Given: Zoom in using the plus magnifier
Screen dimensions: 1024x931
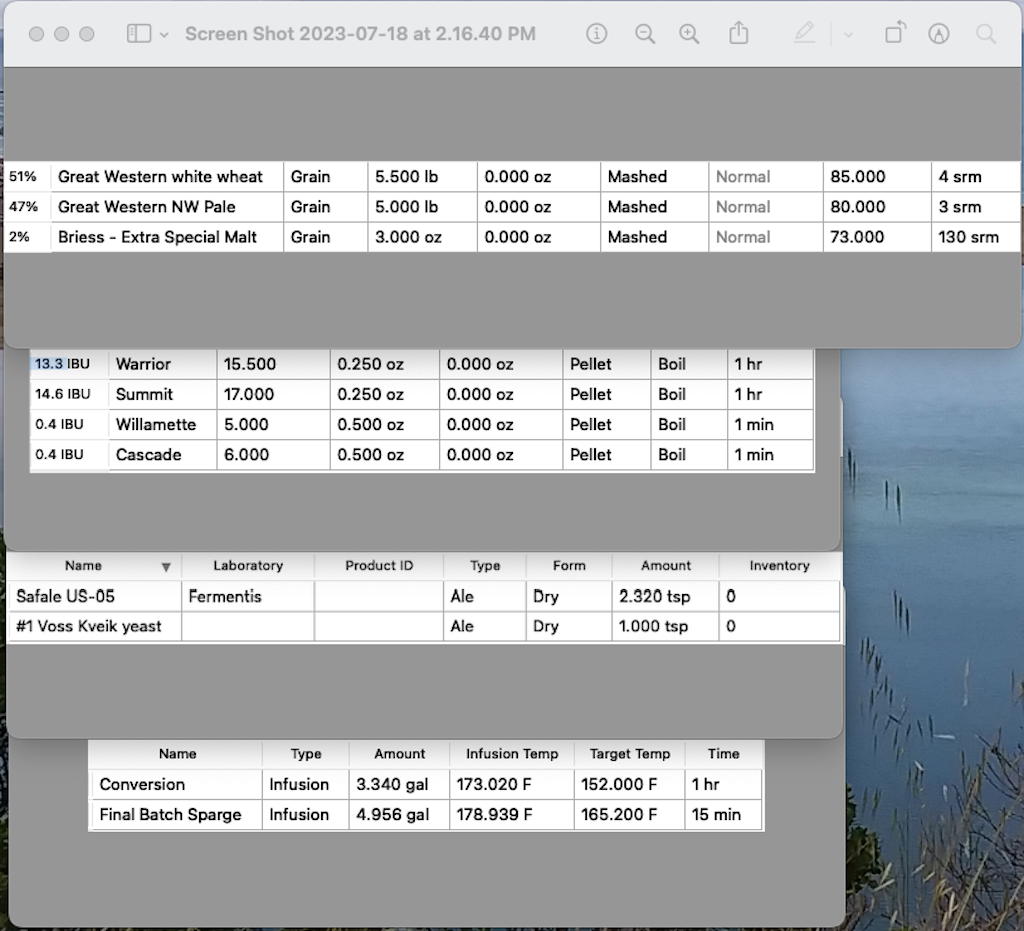Looking at the screenshot, I should [x=689, y=34].
